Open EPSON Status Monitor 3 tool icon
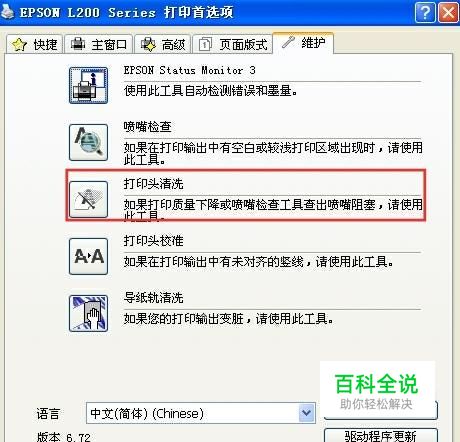The width and height of the screenshot is (460, 442). (x=88, y=85)
